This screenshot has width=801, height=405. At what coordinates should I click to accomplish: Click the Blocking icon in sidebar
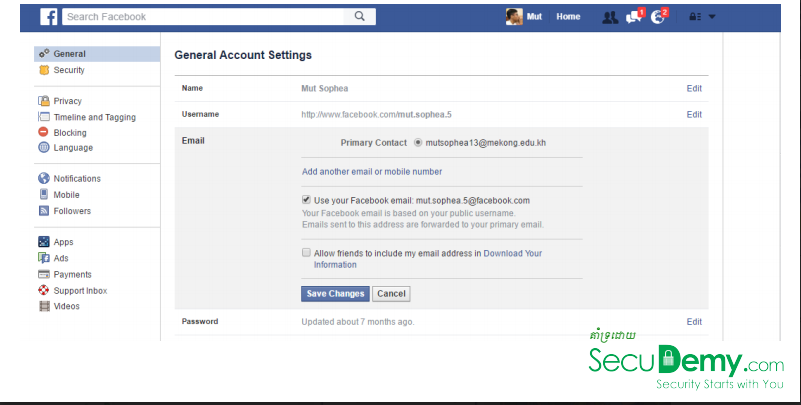(44, 132)
